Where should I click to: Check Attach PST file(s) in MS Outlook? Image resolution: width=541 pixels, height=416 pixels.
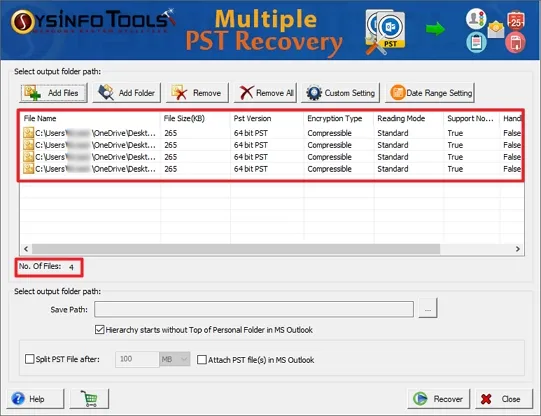[x=201, y=360]
